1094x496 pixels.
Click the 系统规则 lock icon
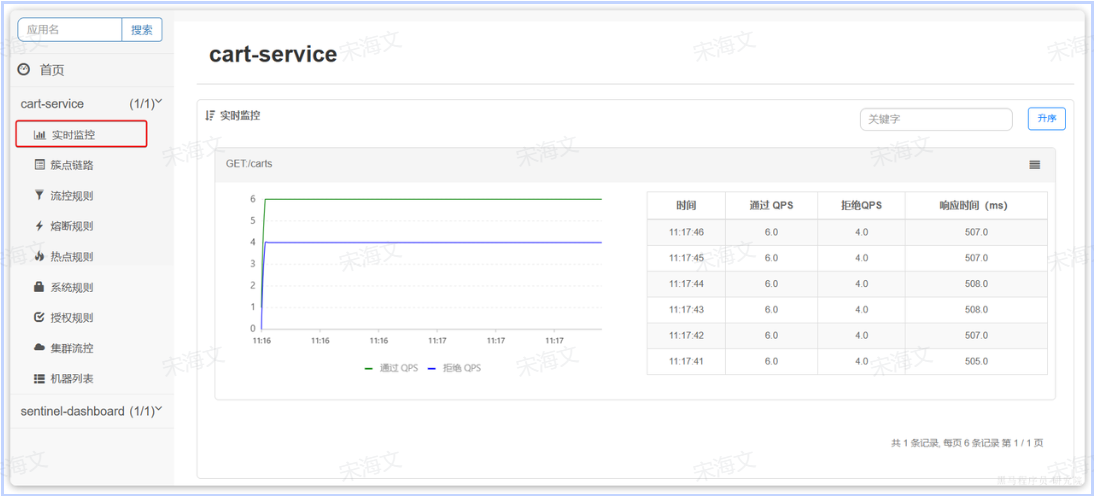40,287
